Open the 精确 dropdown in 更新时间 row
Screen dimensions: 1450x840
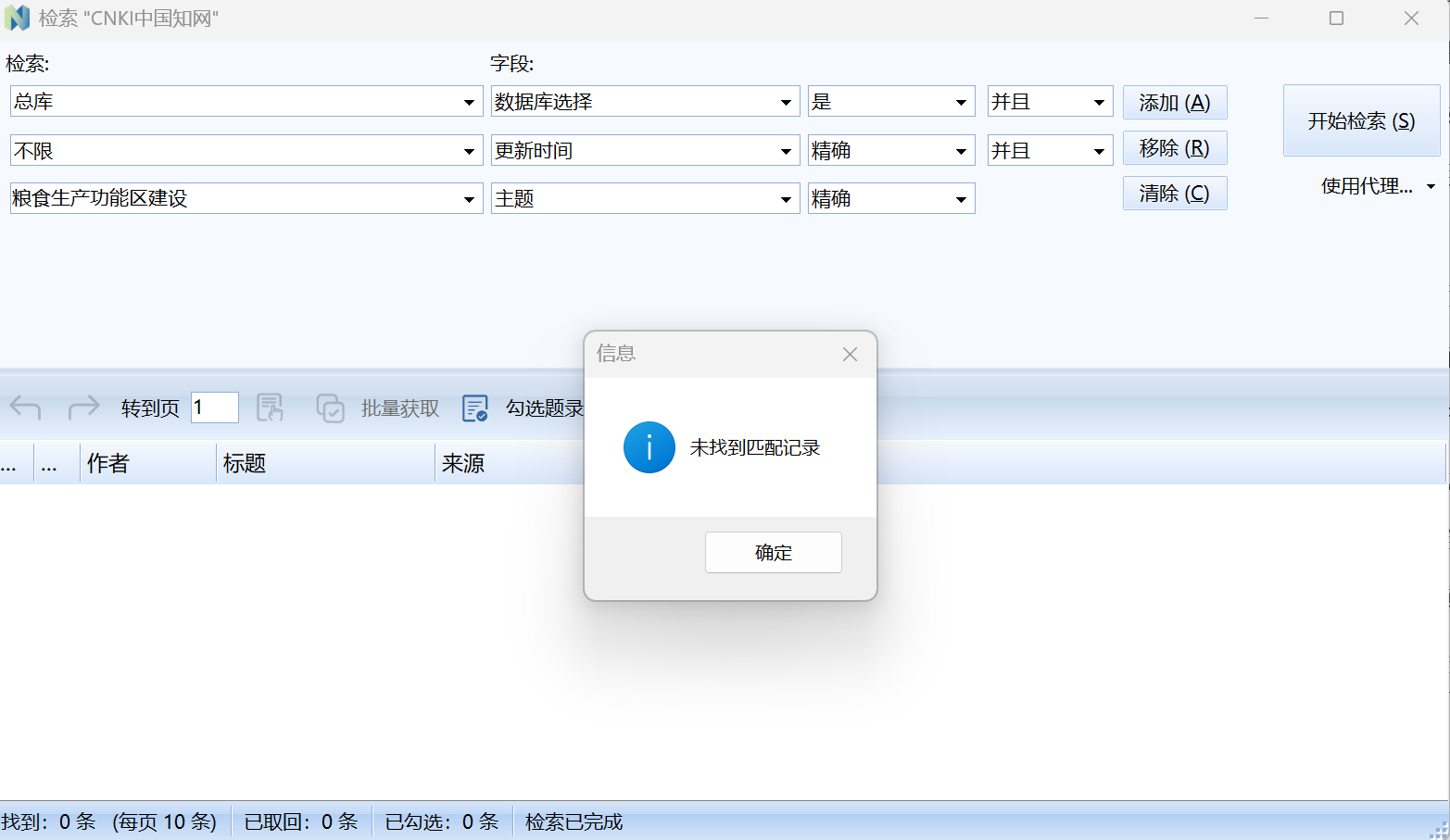[x=961, y=150]
